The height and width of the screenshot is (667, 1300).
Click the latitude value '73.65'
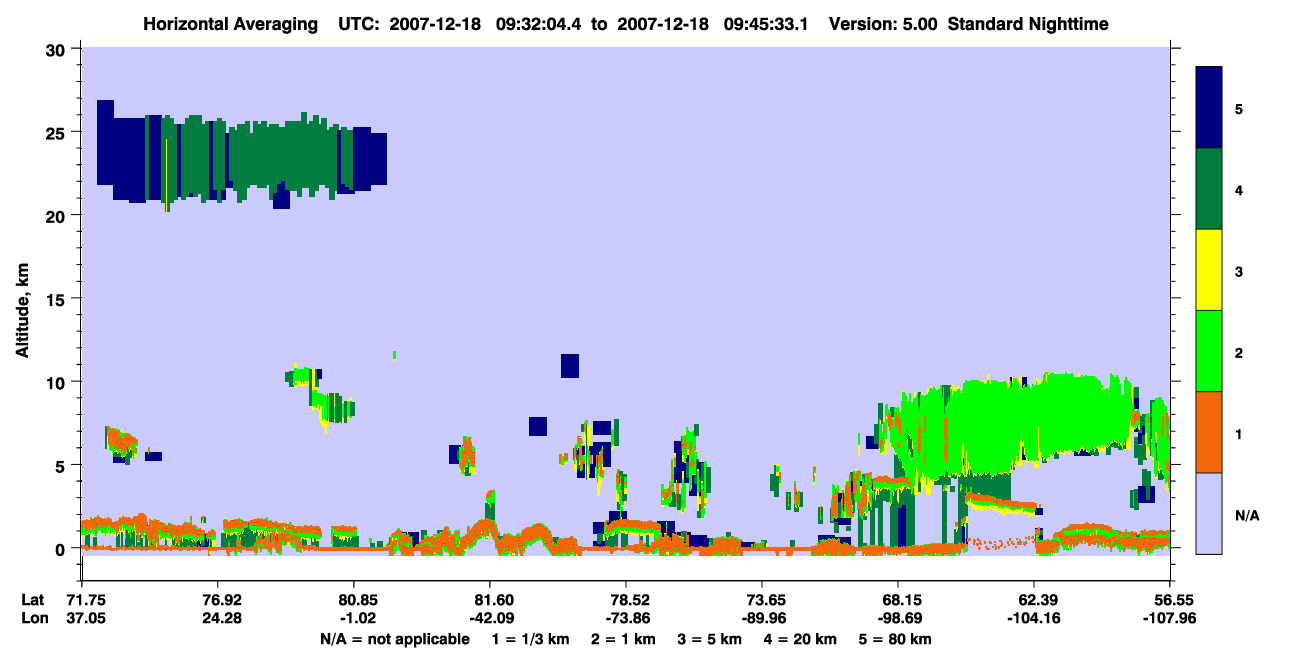pos(763,600)
